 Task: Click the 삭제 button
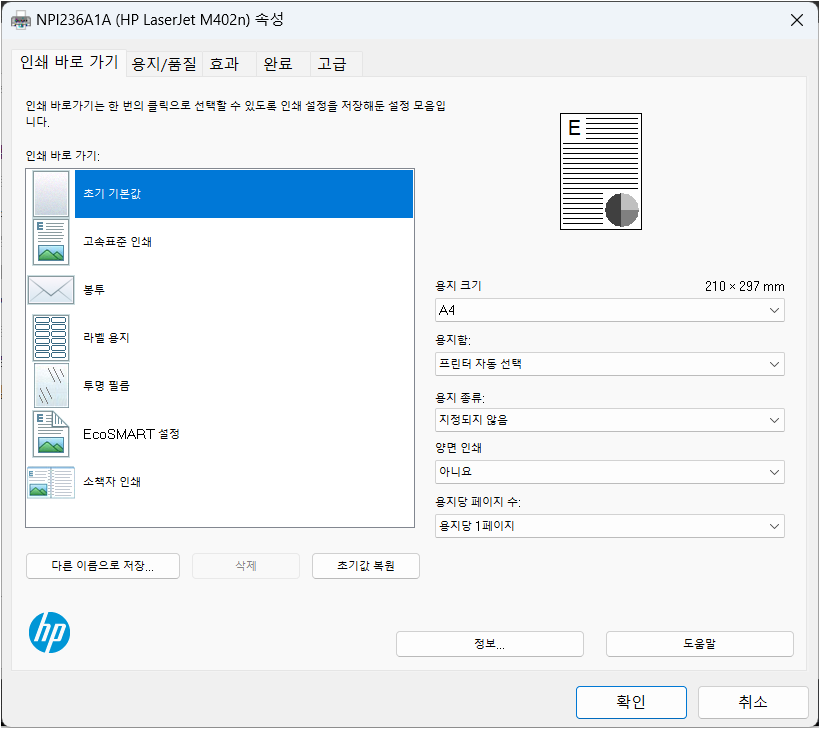[x=246, y=566]
